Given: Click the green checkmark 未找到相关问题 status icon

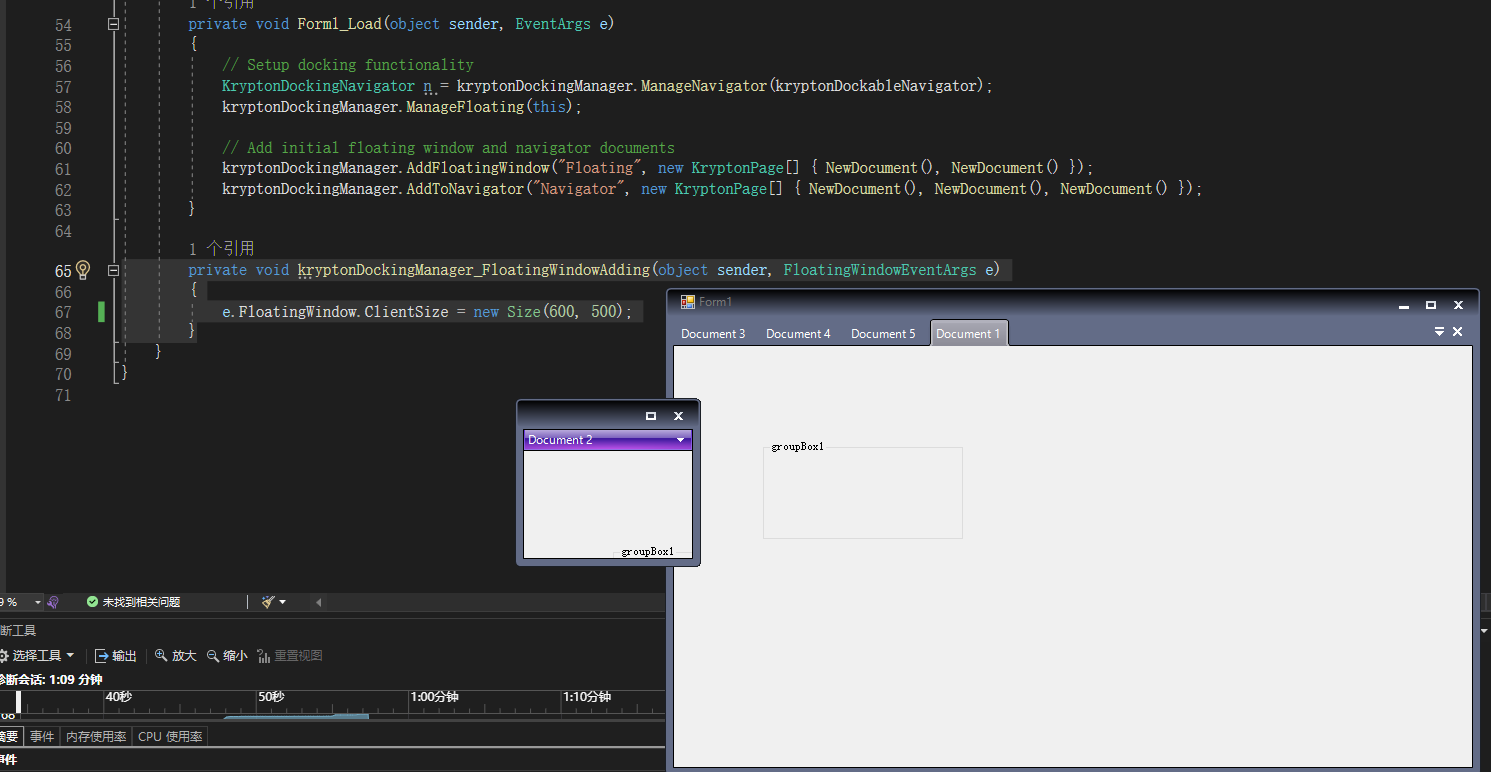Looking at the screenshot, I should 93,602.
